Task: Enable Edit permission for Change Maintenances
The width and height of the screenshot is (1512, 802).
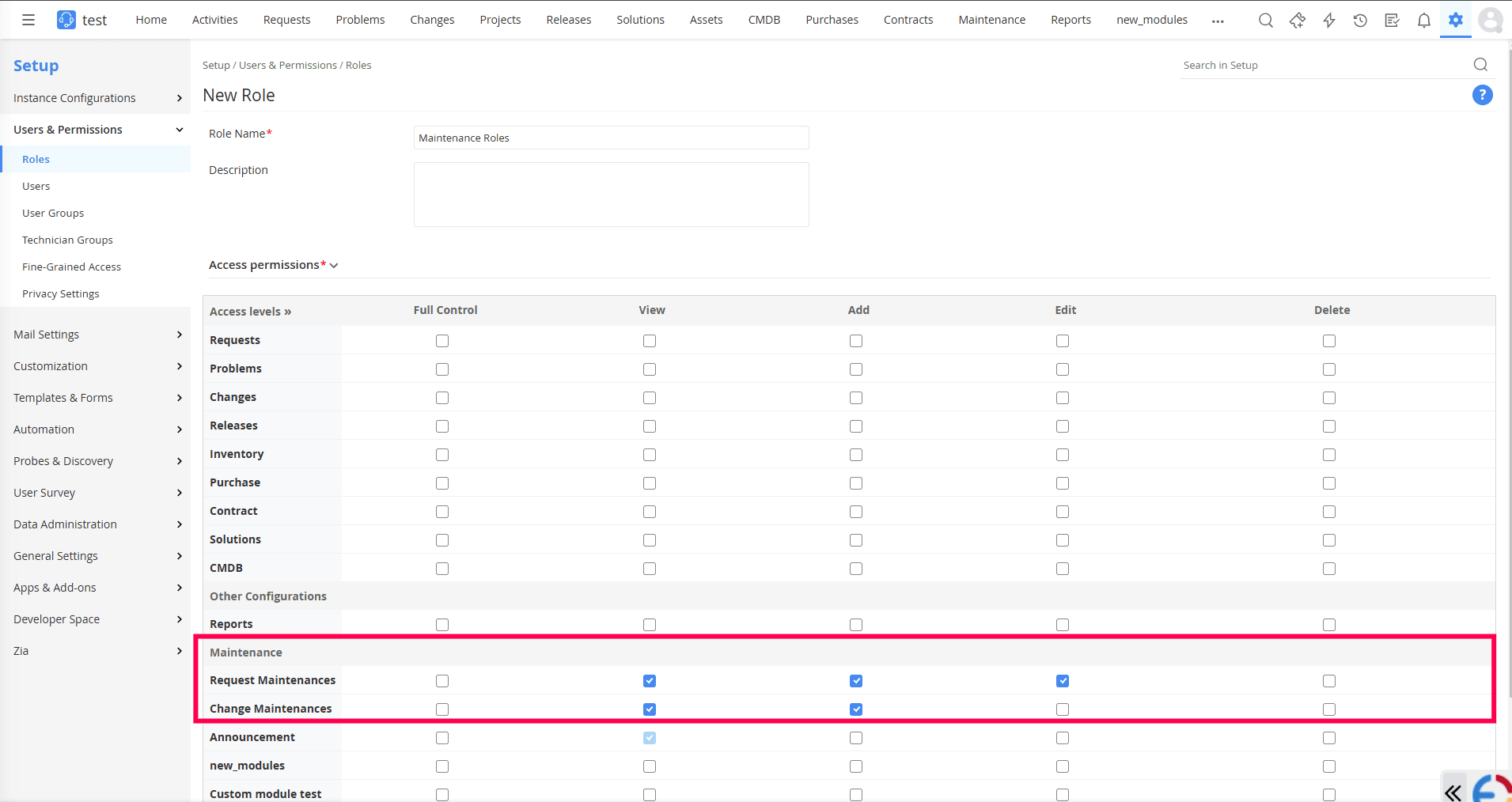Action: click(1062, 709)
